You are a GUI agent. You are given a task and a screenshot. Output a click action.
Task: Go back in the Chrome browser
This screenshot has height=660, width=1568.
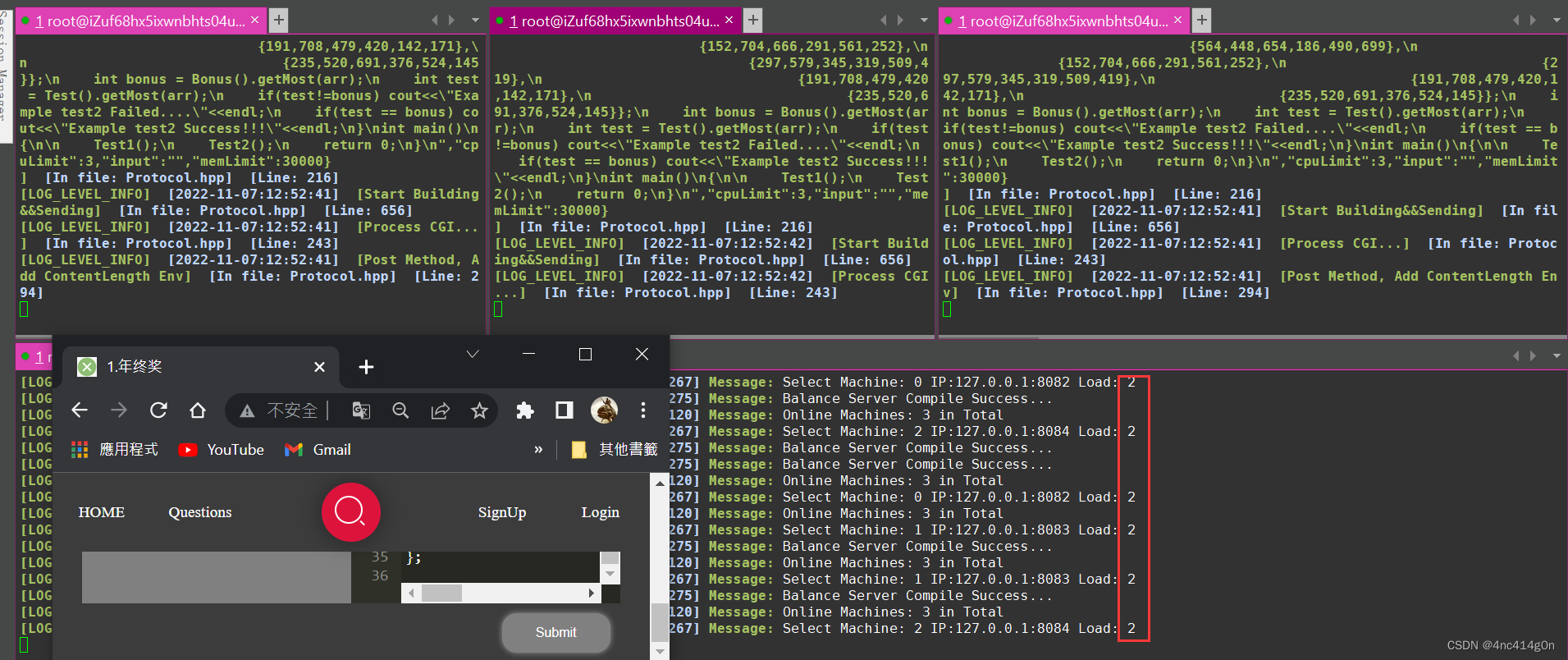pyautogui.click(x=80, y=410)
